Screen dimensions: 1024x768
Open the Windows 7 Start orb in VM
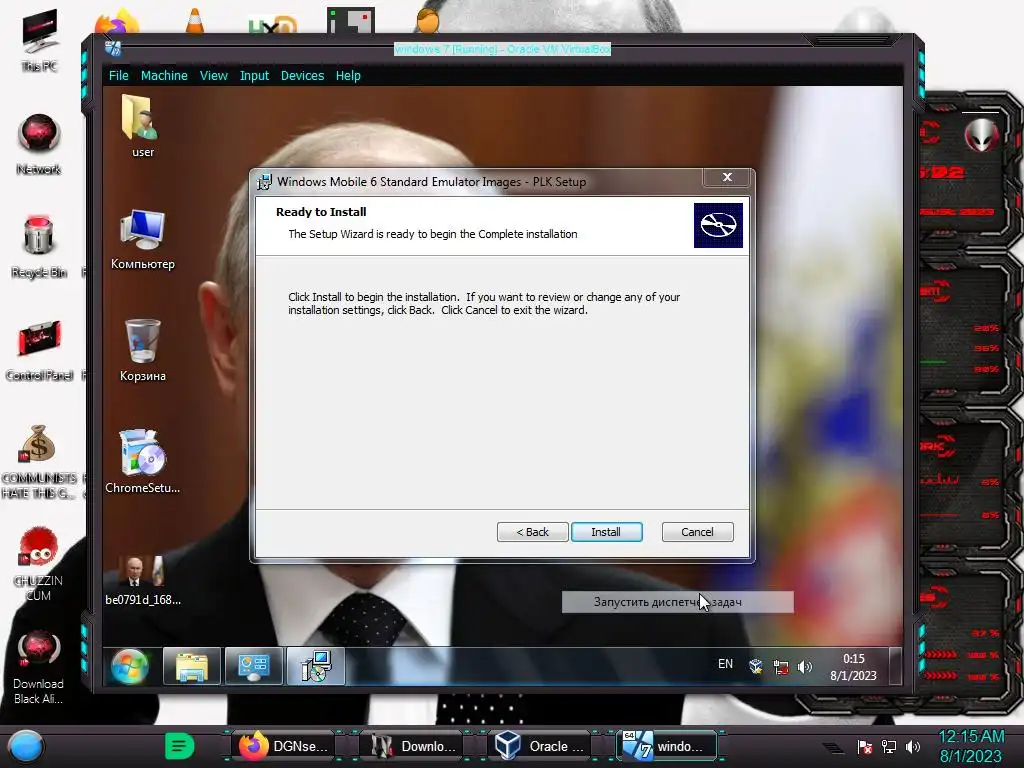(129, 666)
